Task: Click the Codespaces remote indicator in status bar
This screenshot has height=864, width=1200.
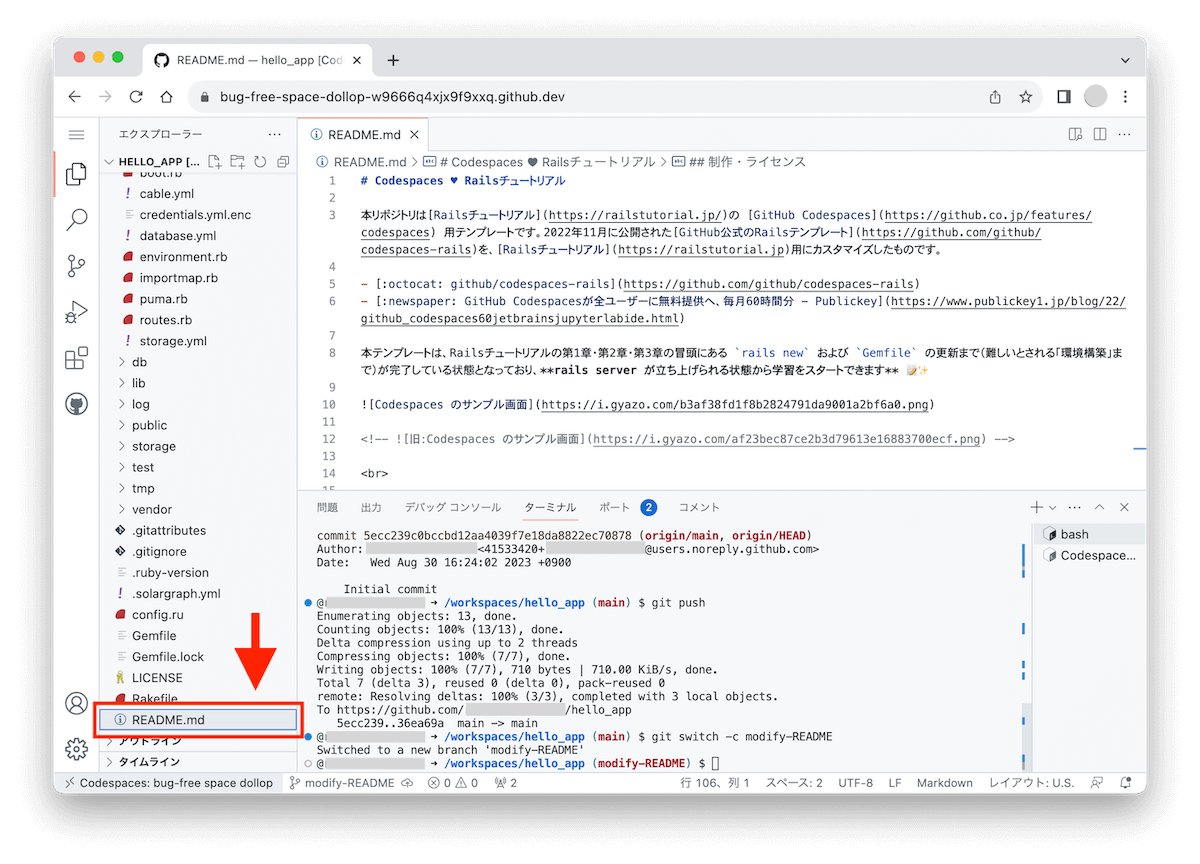Action: pos(169,783)
